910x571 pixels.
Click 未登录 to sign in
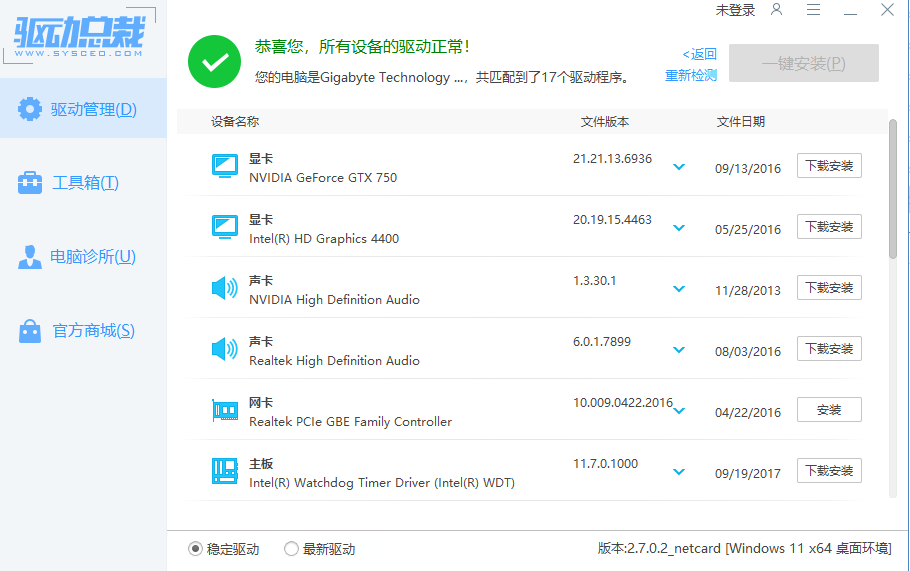click(x=735, y=10)
